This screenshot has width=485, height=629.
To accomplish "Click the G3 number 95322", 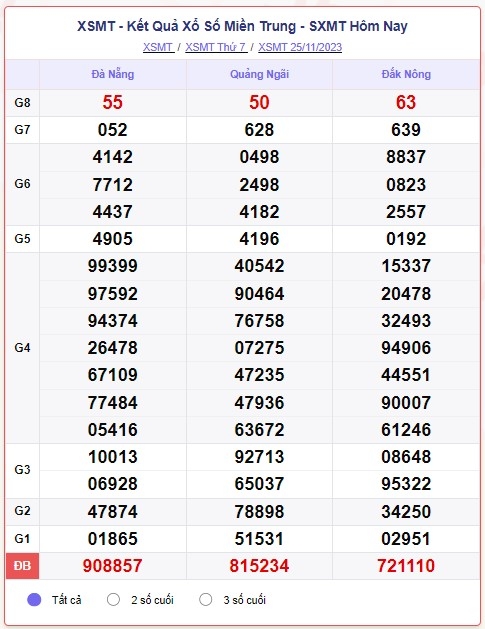I will point(406,484).
